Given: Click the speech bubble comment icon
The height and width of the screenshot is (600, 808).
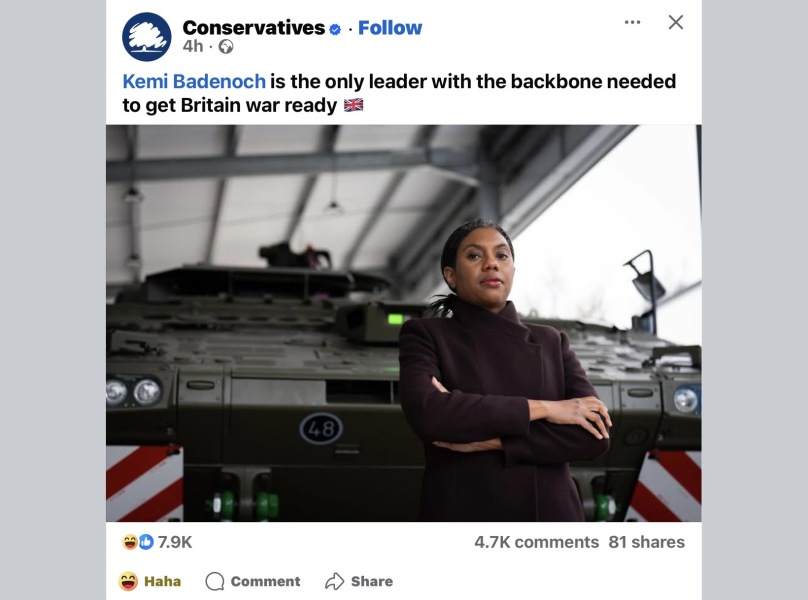Looking at the screenshot, I should pyautogui.click(x=214, y=581).
